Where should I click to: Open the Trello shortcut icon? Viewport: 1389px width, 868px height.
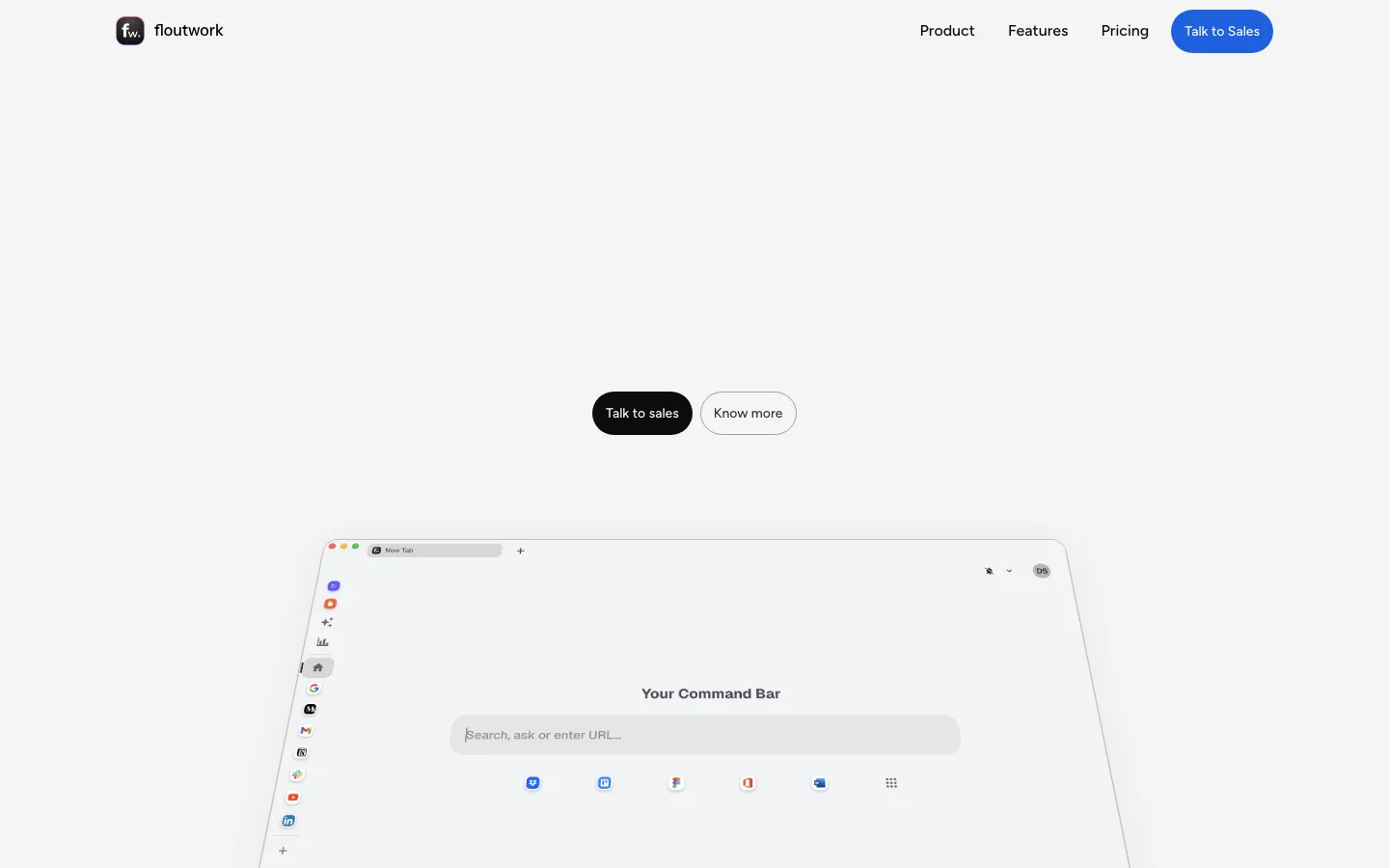point(605,783)
